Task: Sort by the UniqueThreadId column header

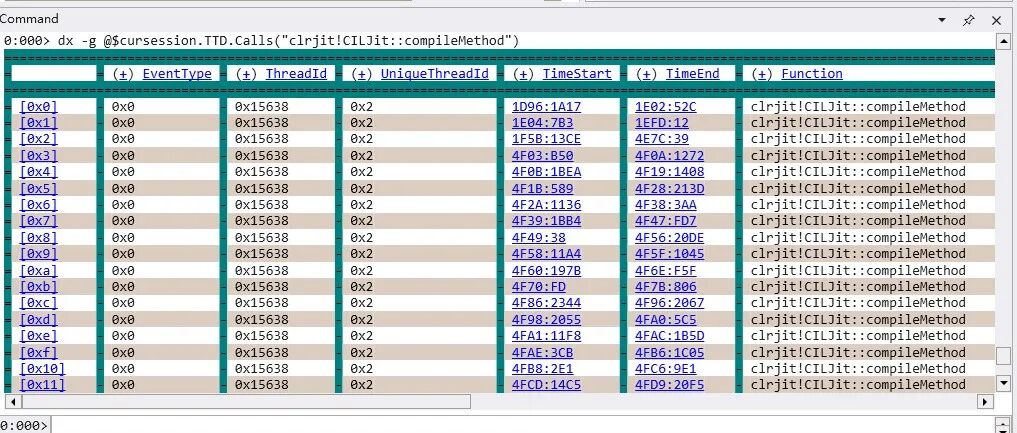Action: [435, 74]
